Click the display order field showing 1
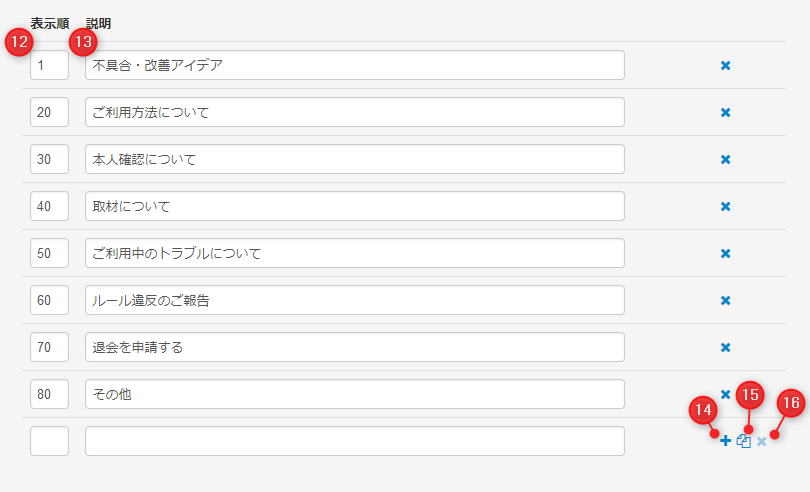Viewport: 810px width, 492px height. pos(49,66)
